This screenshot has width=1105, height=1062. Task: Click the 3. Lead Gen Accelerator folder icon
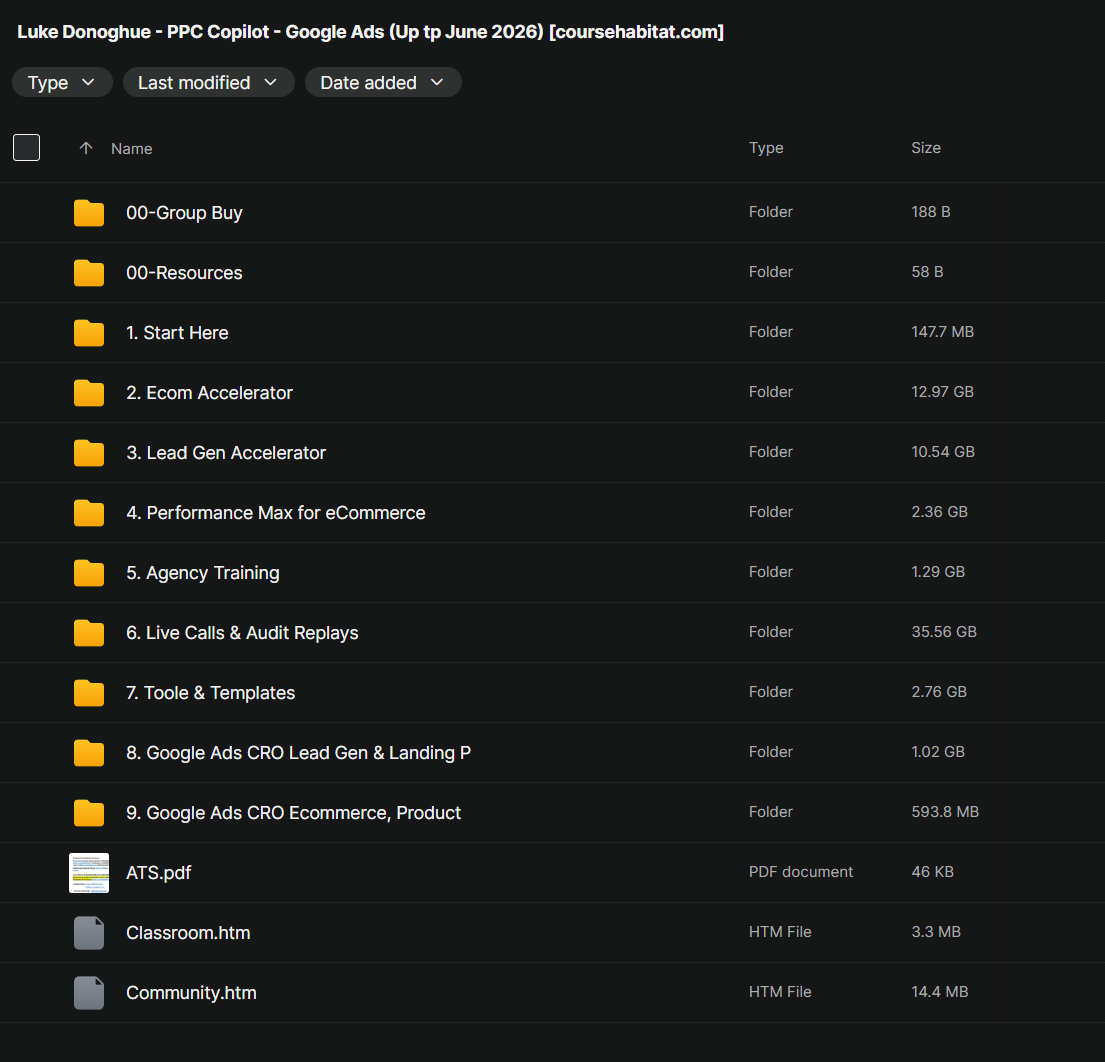[x=89, y=452]
